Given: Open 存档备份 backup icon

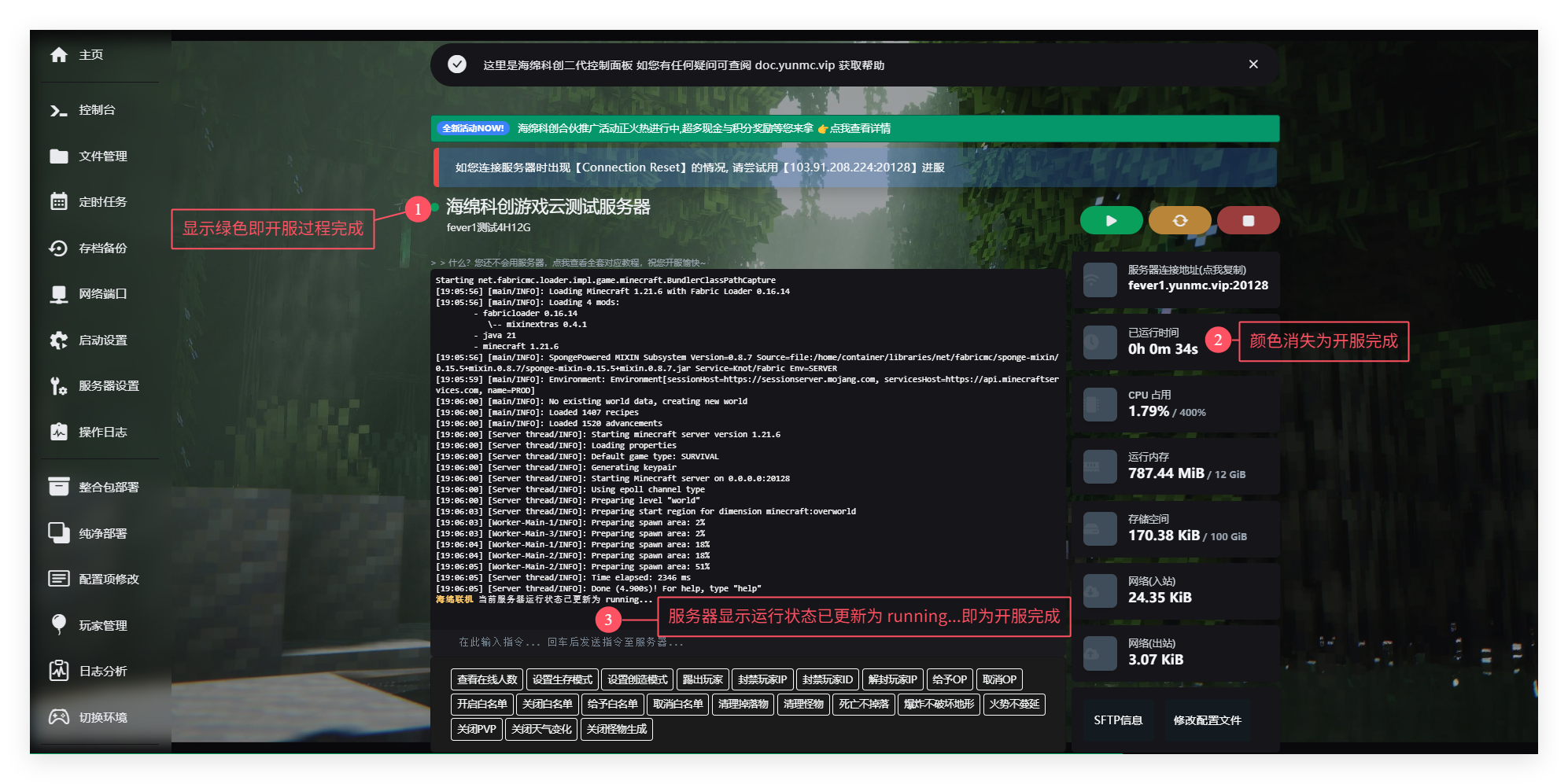Looking at the screenshot, I should (59, 248).
